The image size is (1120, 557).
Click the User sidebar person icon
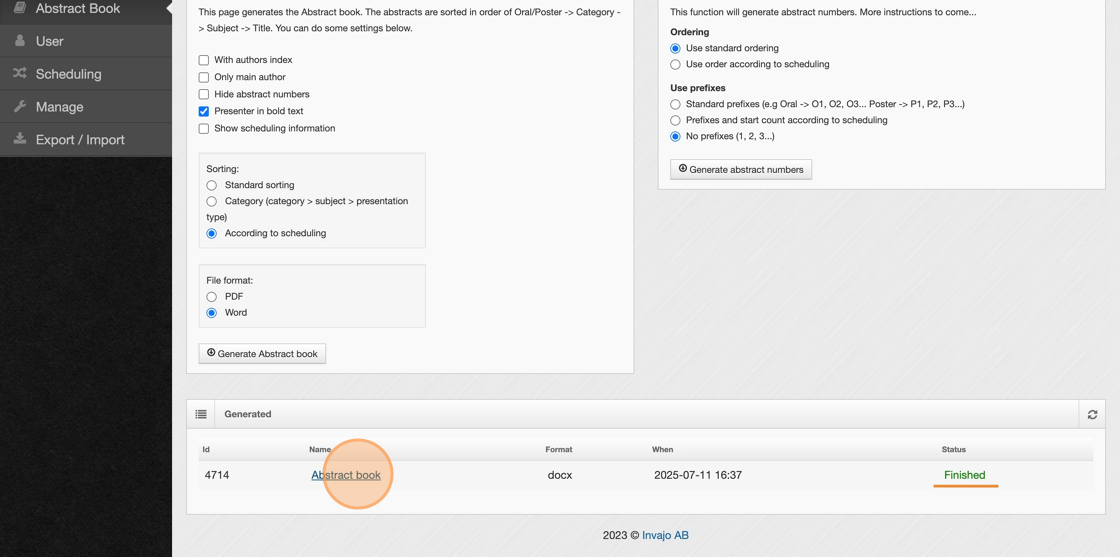click(20, 41)
